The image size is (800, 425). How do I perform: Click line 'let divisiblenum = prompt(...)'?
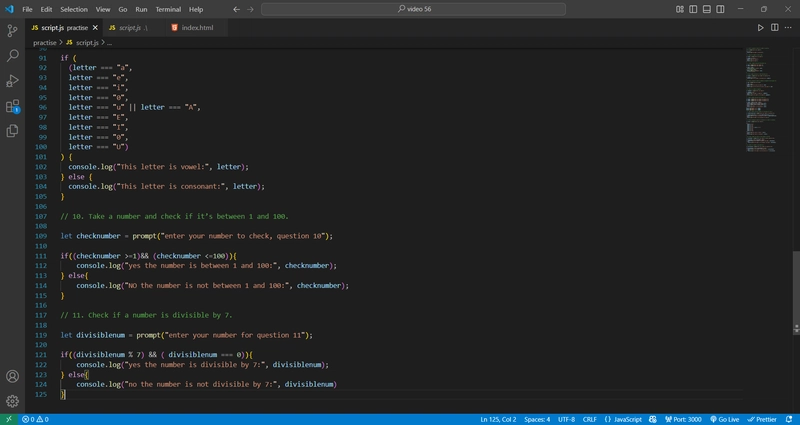coord(186,335)
